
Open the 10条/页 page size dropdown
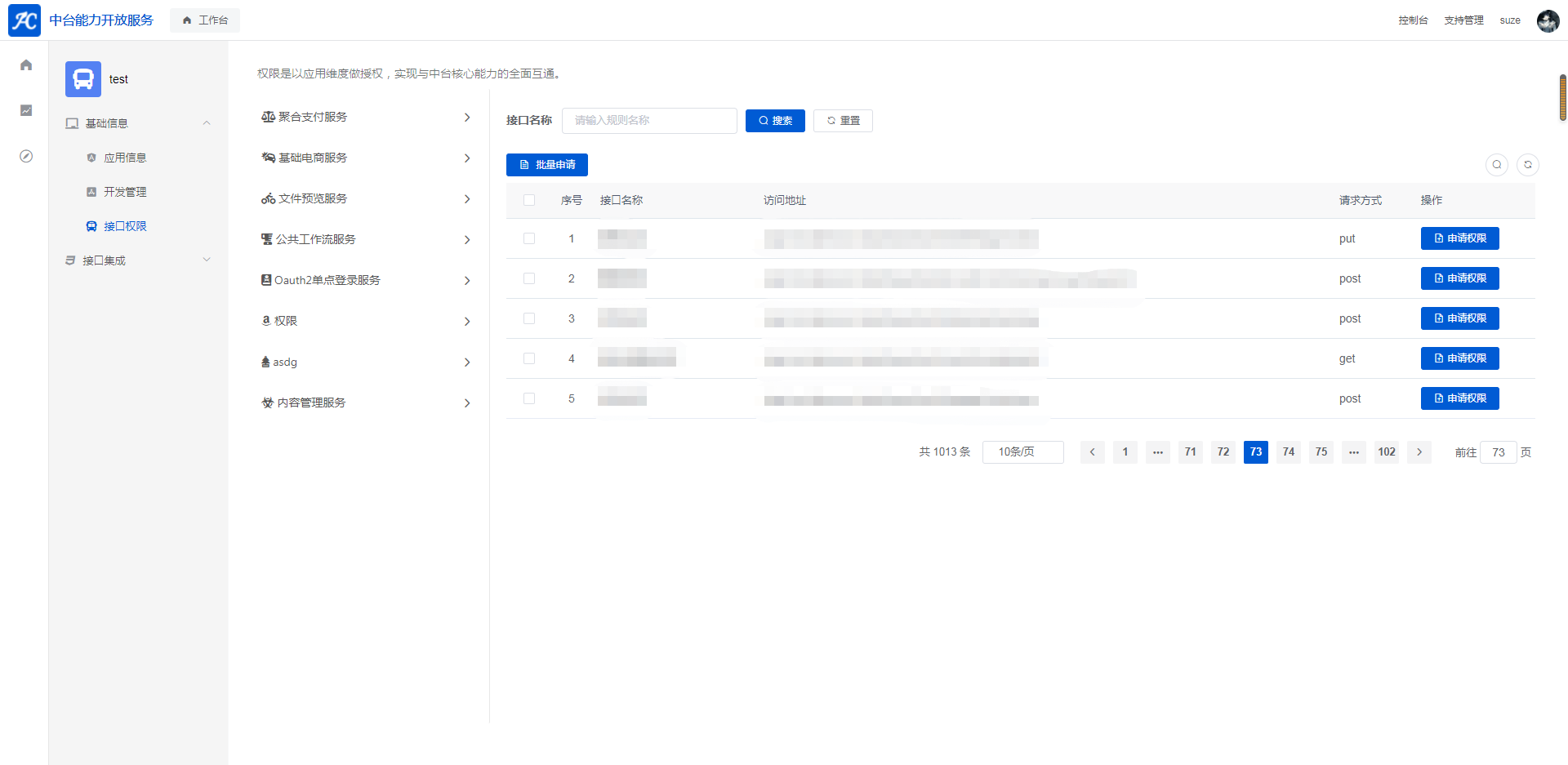pos(1022,452)
